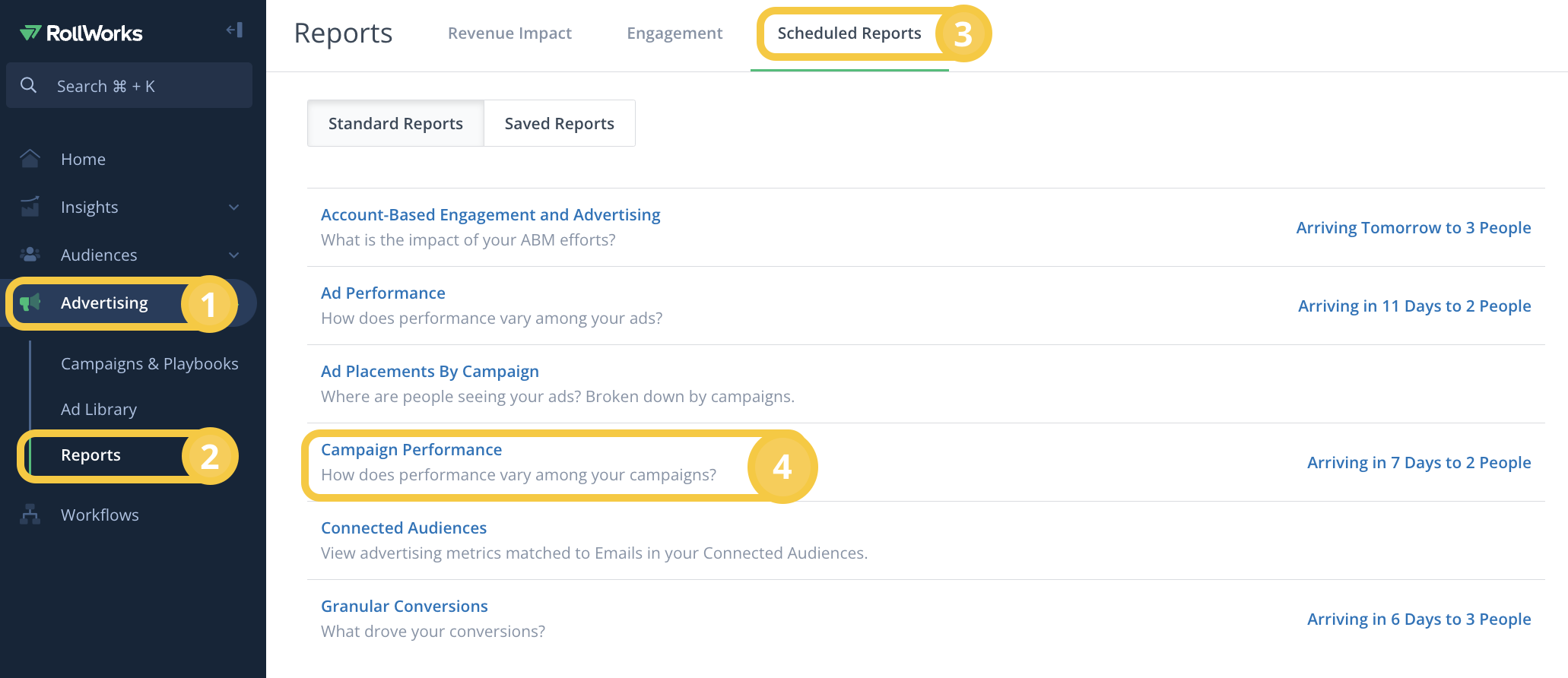
Task: Open Account-Based Engagement and Advertising report
Action: point(490,214)
